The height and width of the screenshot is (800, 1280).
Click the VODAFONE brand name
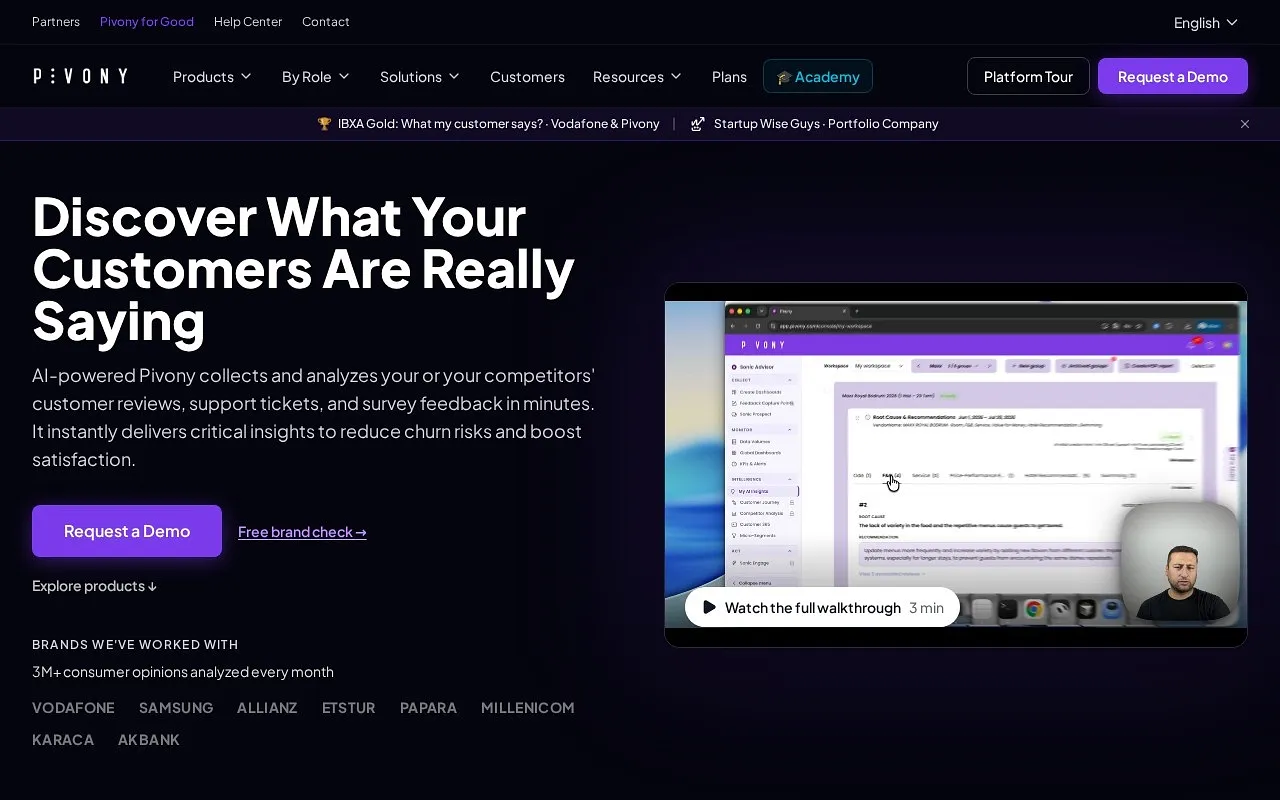coord(73,708)
